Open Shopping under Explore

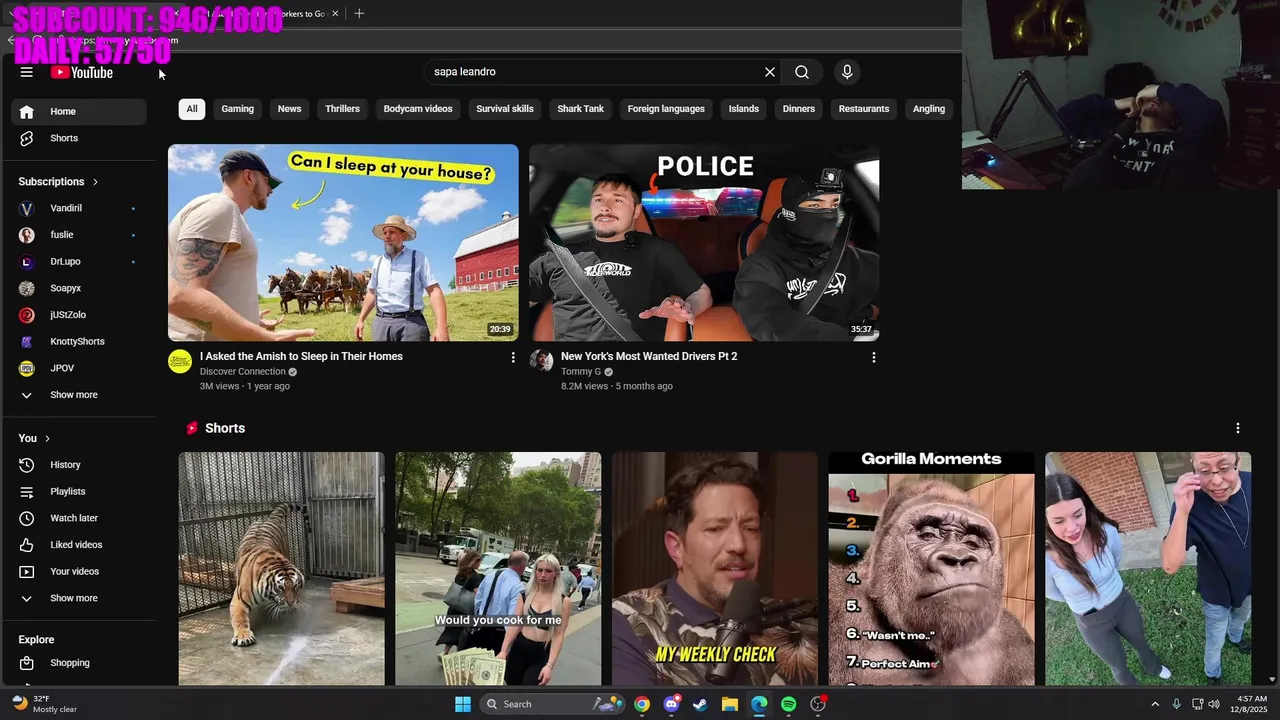pyautogui.click(x=79, y=663)
